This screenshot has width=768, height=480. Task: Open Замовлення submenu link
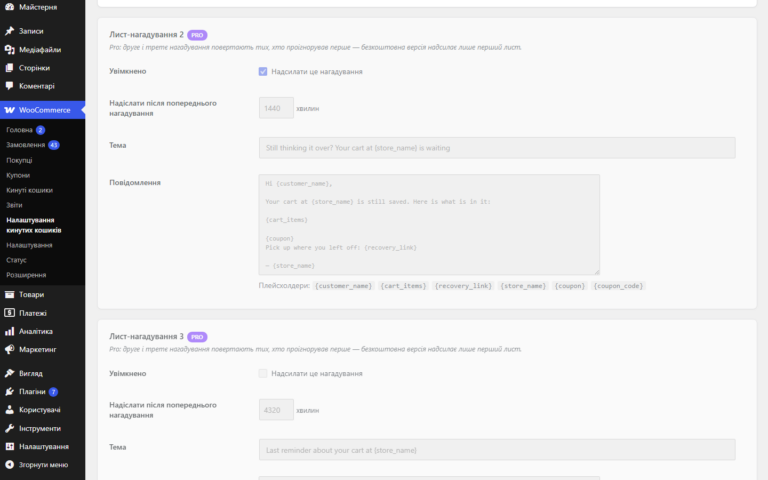click(25, 145)
